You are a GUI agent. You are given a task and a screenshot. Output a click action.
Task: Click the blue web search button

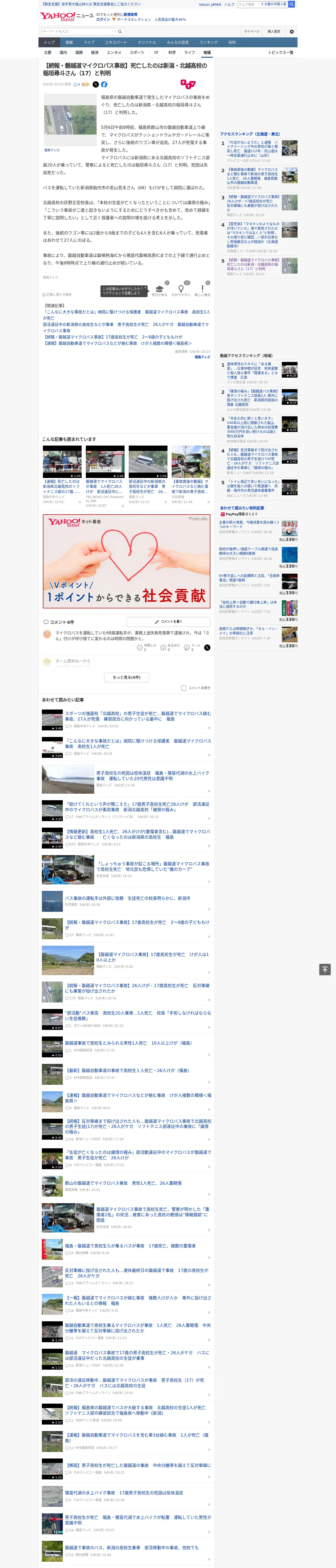[x=292, y=4]
